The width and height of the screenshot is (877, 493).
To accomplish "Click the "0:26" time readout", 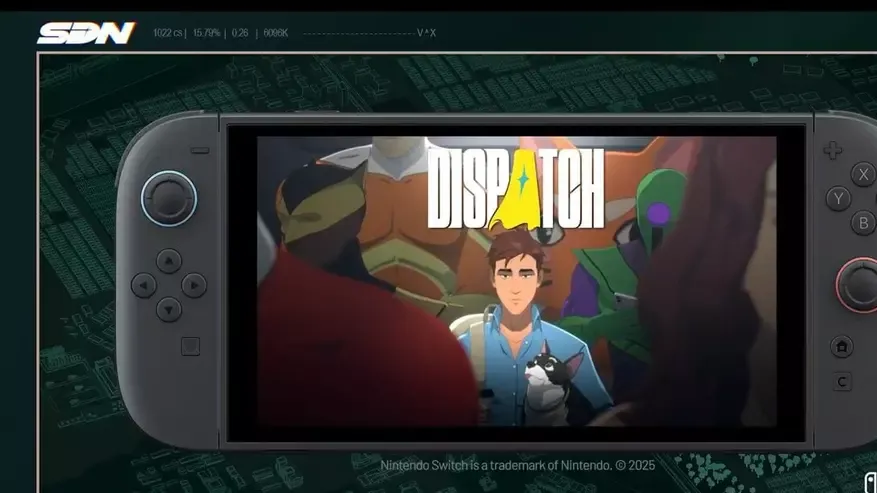I will tap(240, 33).
